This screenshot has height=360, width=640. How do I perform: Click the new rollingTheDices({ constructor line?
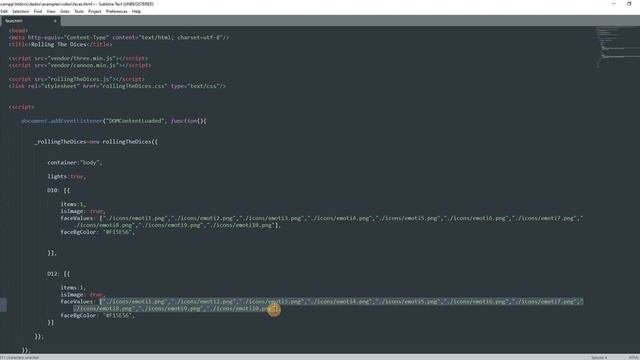pyautogui.click(x=96, y=142)
